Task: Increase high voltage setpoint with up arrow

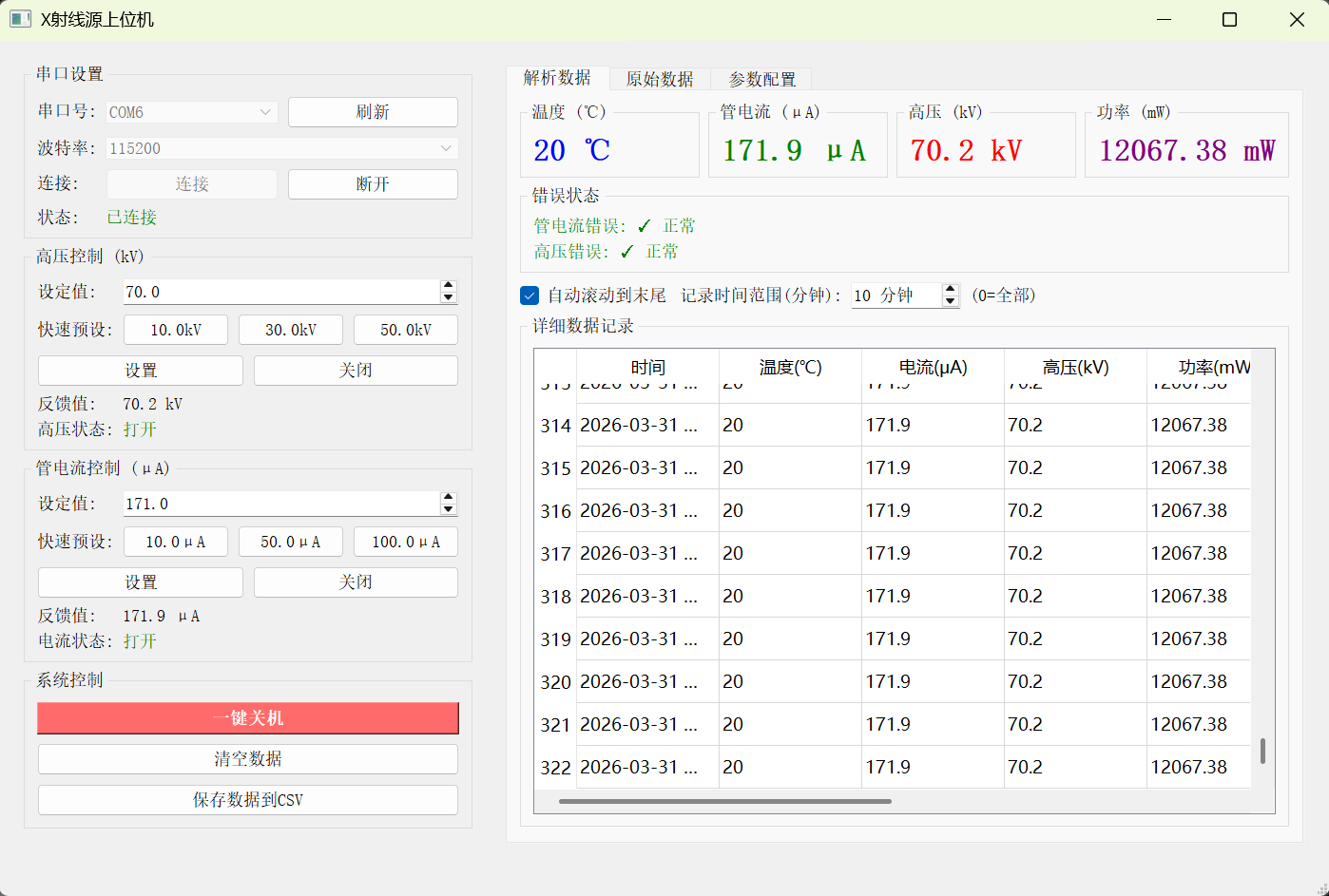Action: (449, 286)
